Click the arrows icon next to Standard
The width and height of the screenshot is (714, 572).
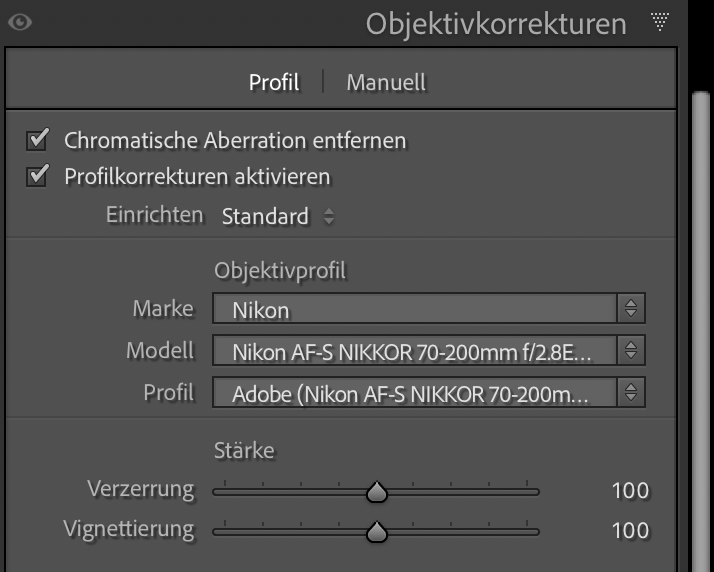click(x=329, y=216)
